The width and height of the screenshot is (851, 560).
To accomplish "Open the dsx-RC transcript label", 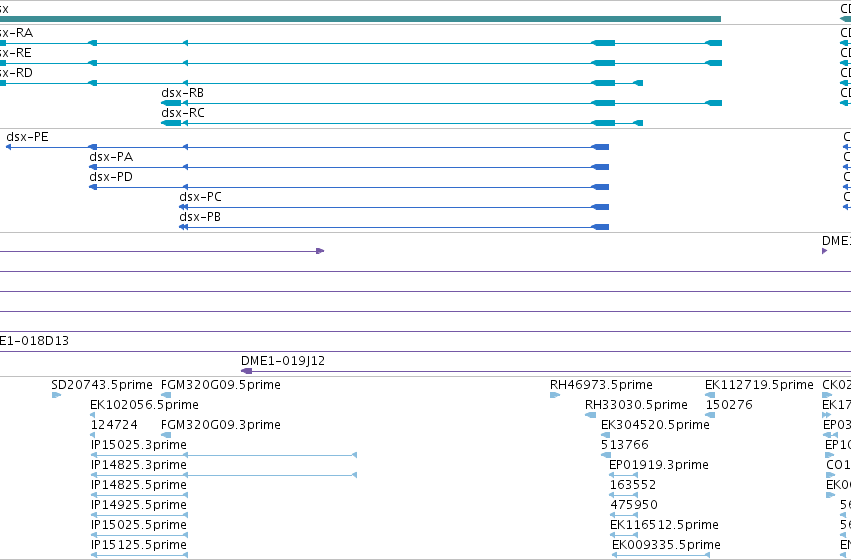I will pyautogui.click(x=183, y=113).
